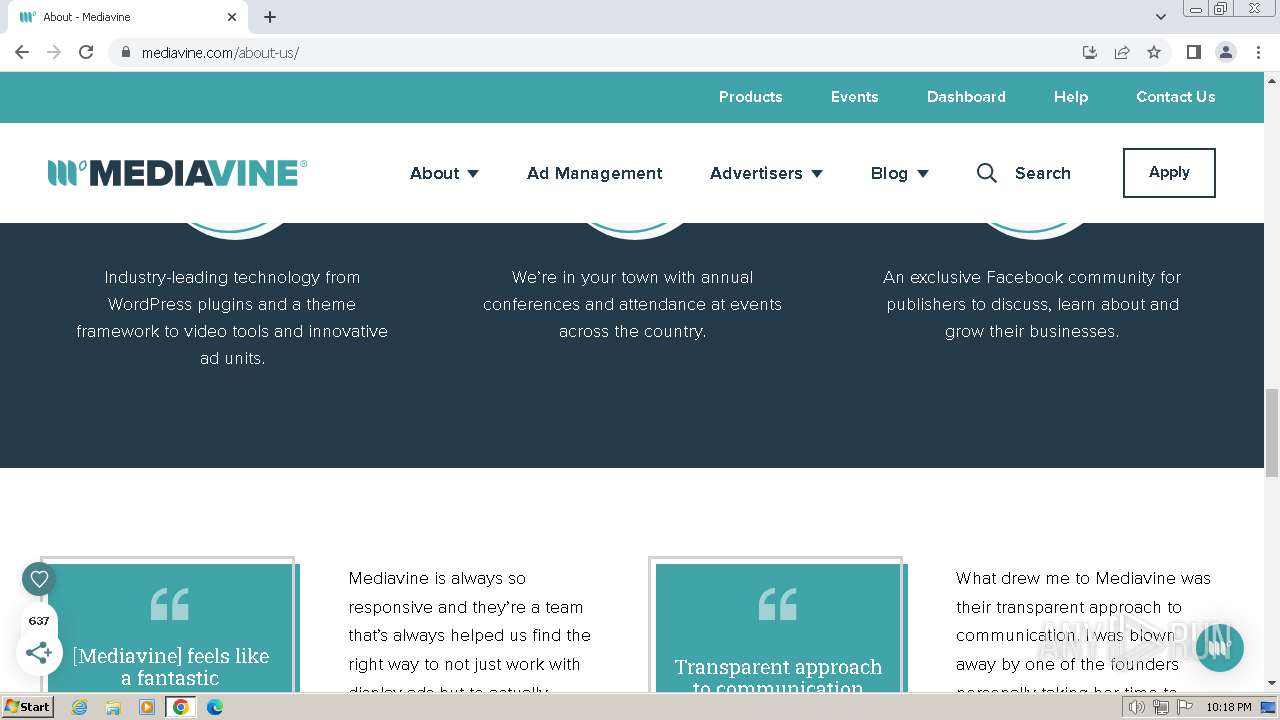Click the page vertical scrollbar thumb
1280x720 pixels.
coord(1272,433)
